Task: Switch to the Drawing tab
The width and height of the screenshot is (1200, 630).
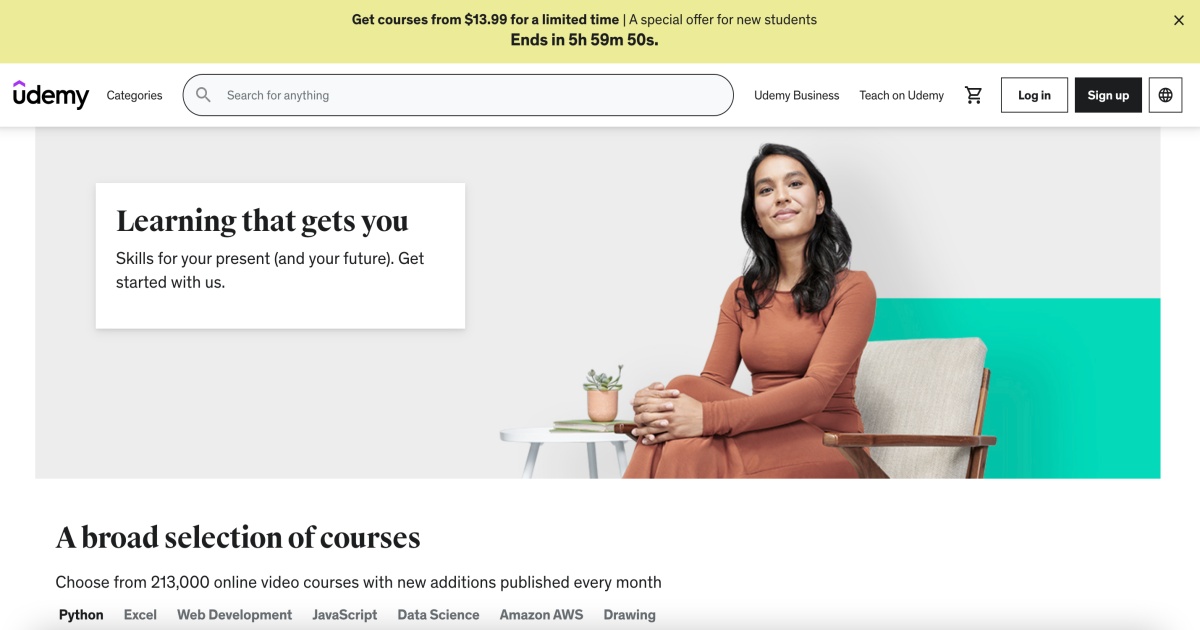Action: pos(629,615)
